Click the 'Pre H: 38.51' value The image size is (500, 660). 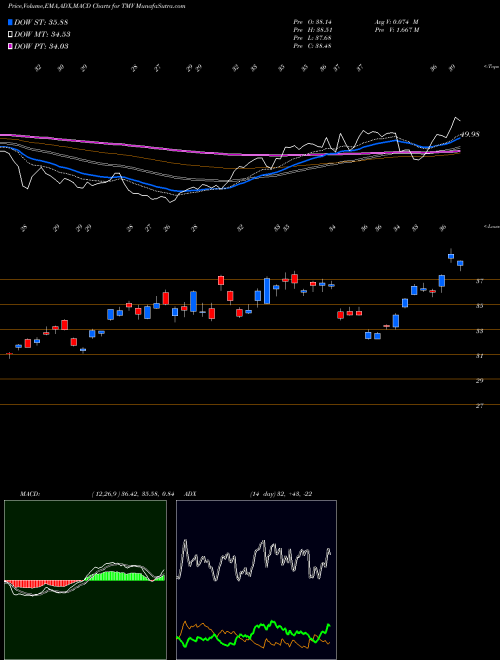(x=313, y=30)
